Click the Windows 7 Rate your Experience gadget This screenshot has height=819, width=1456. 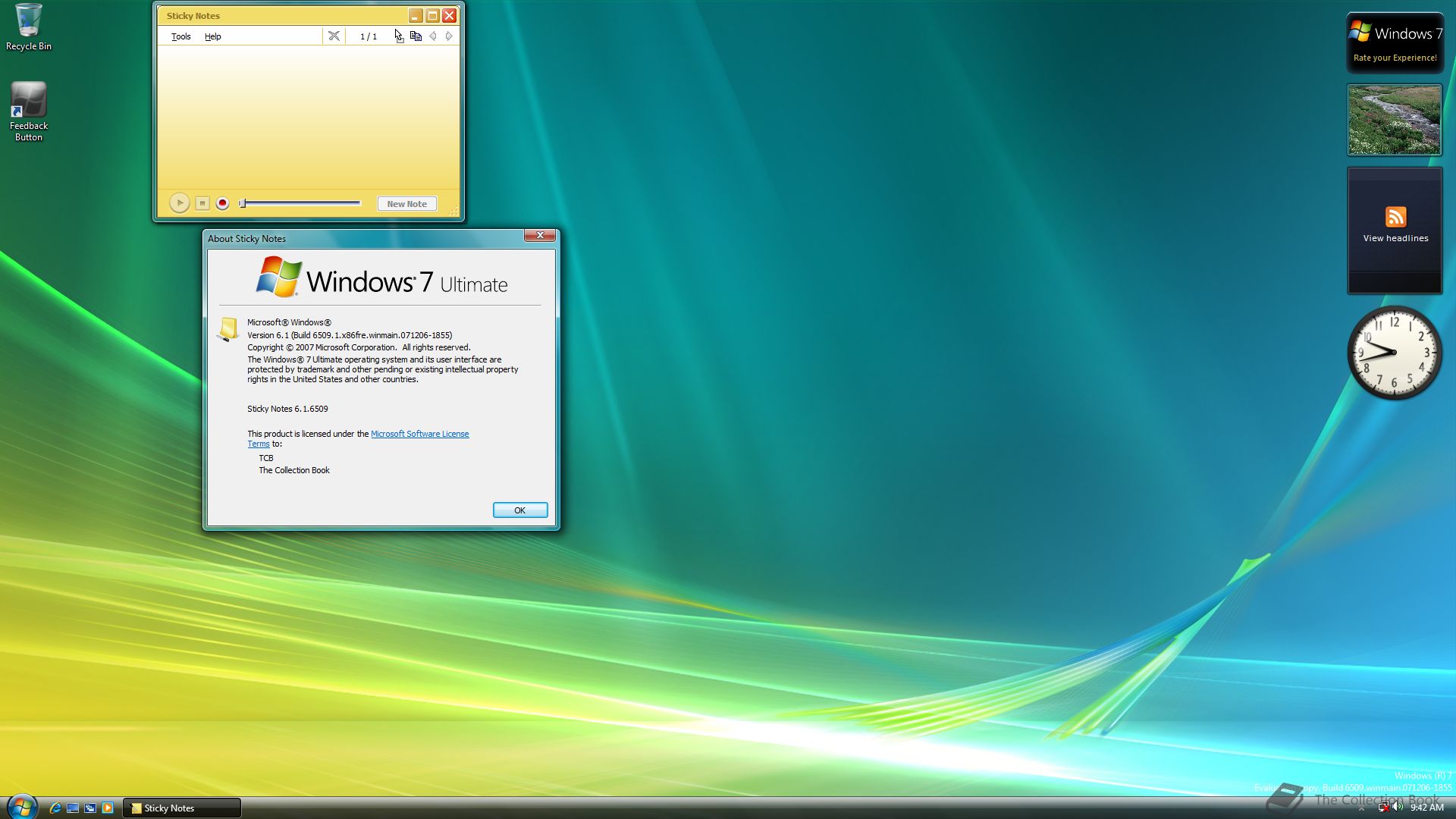click(1395, 43)
